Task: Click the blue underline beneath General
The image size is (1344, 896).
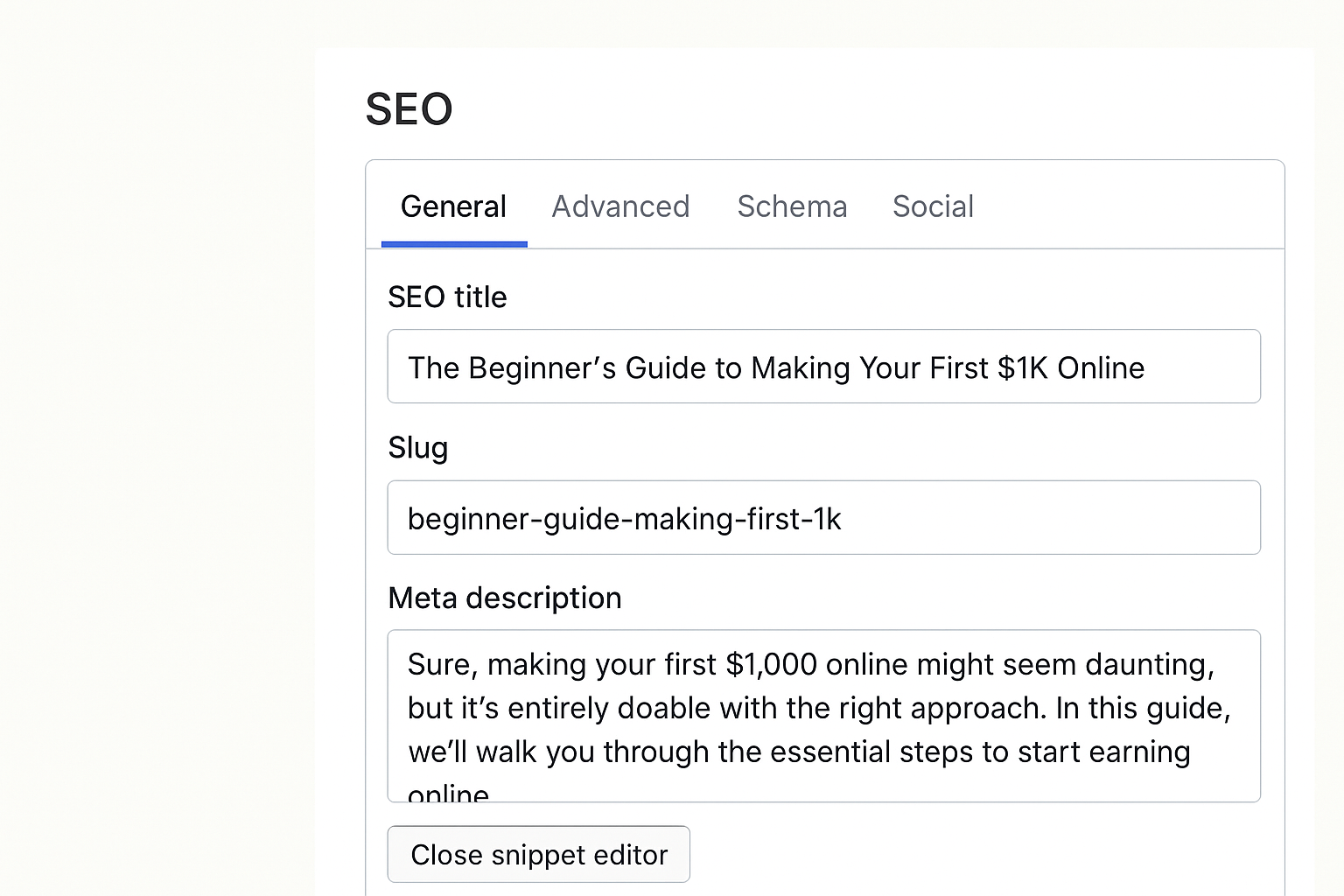Action: pos(453,242)
